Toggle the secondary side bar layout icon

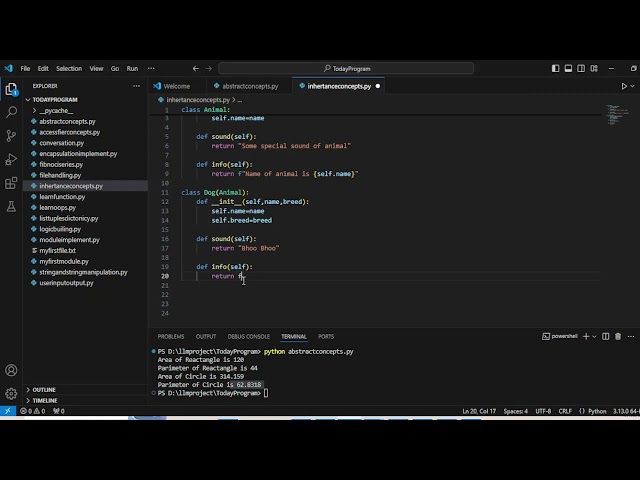581,69
